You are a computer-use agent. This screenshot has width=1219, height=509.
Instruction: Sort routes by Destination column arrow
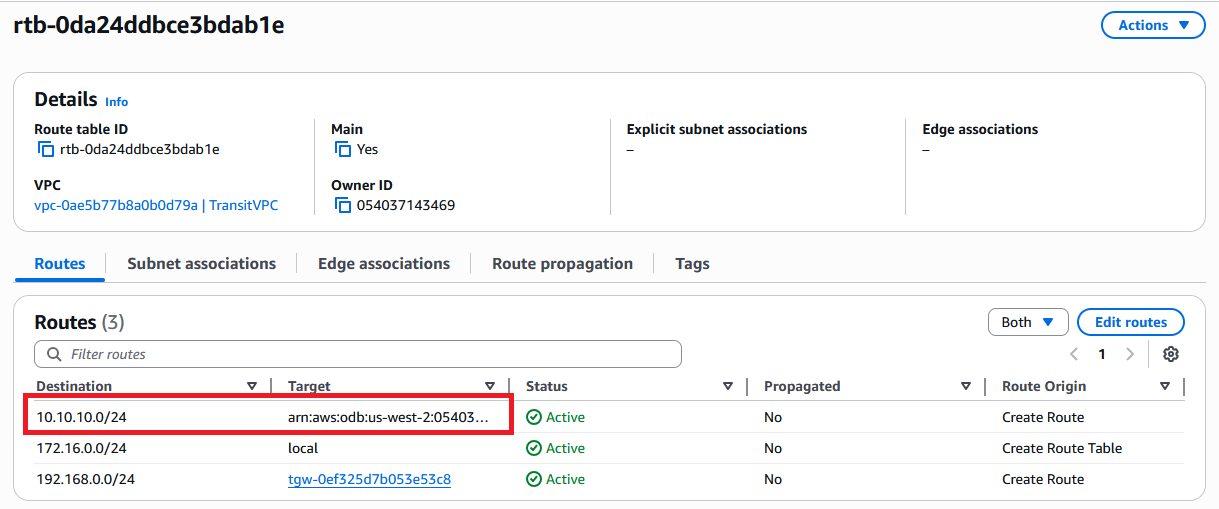click(252, 386)
